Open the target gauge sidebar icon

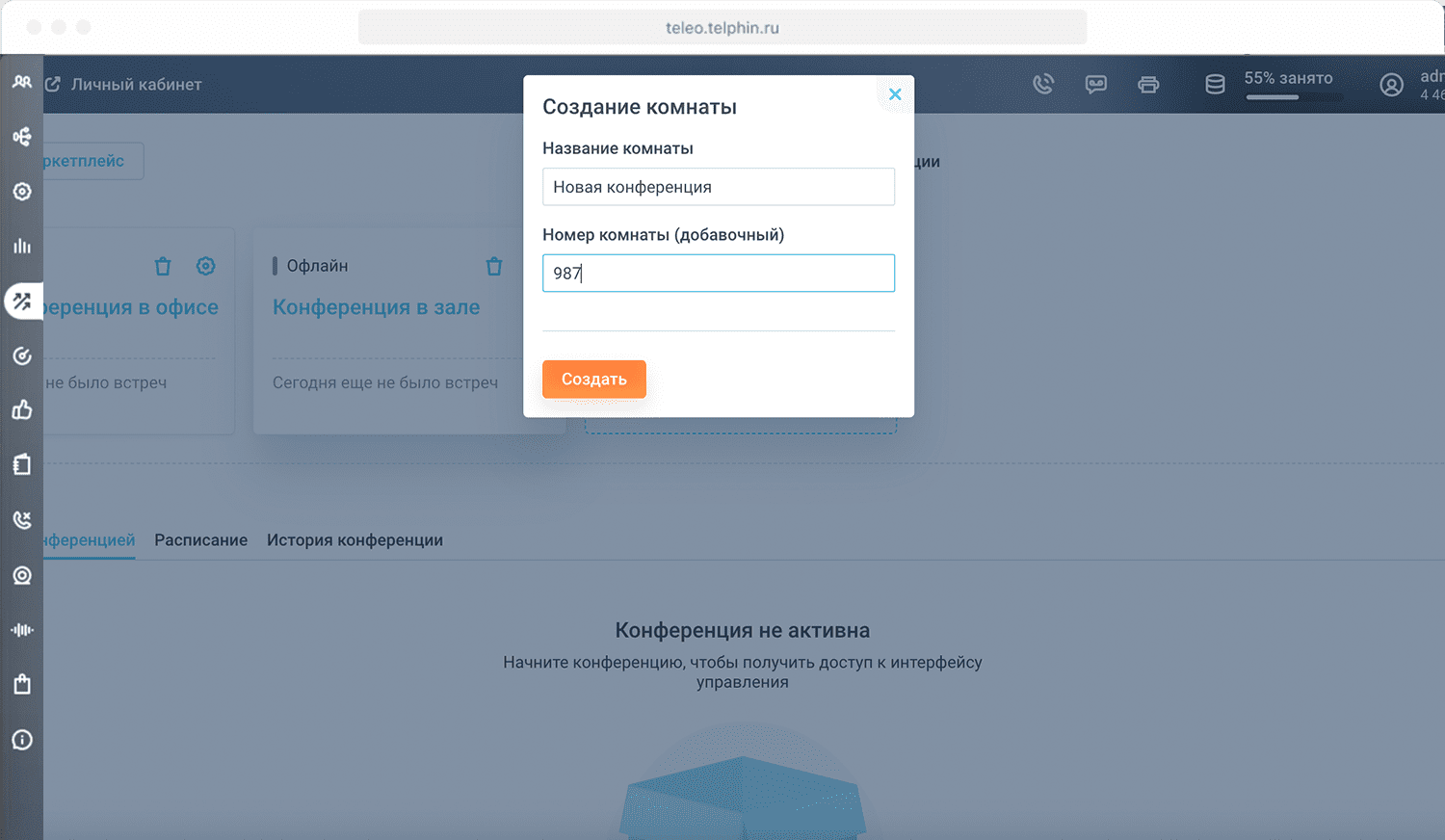point(22,356)
